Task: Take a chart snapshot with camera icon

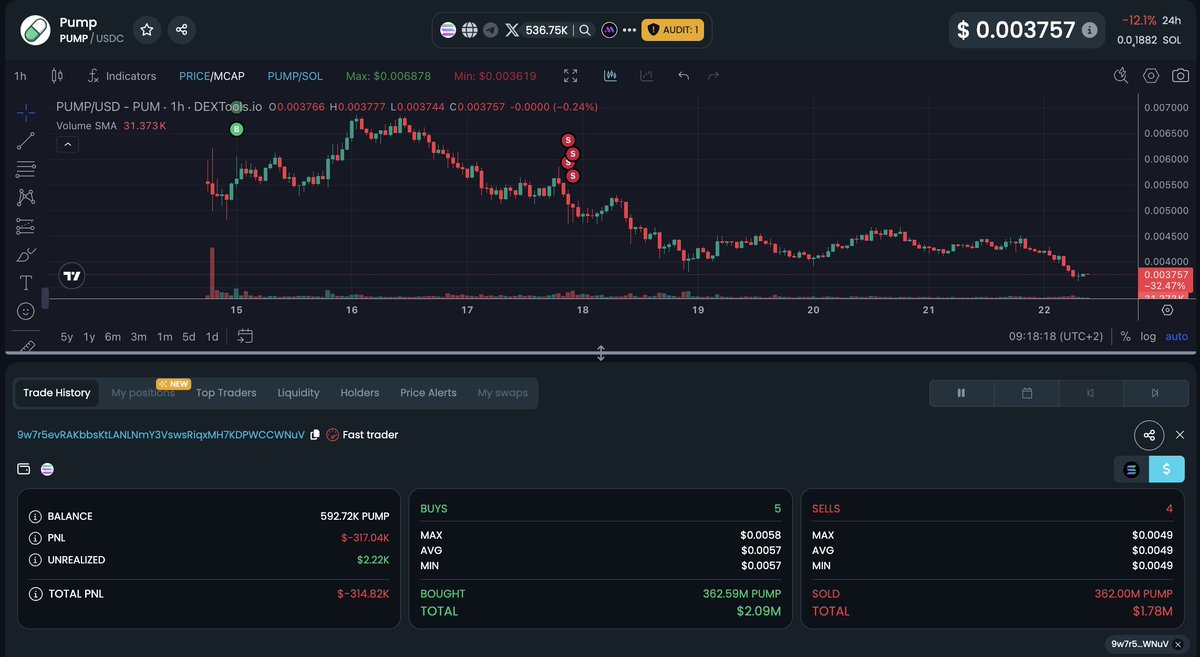Action: point(1181,76)
